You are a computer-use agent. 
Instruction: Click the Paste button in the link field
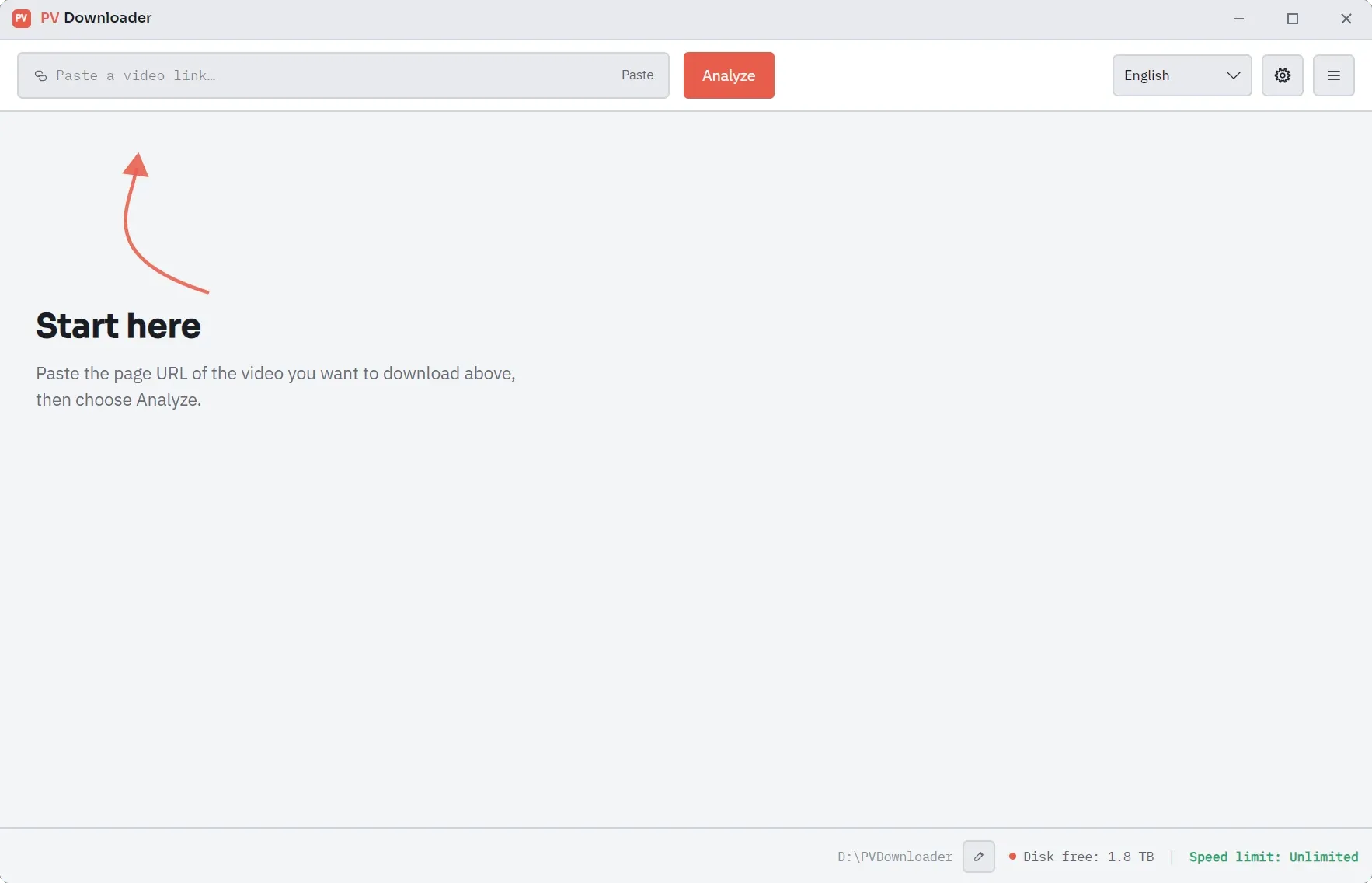coord(637,75)
